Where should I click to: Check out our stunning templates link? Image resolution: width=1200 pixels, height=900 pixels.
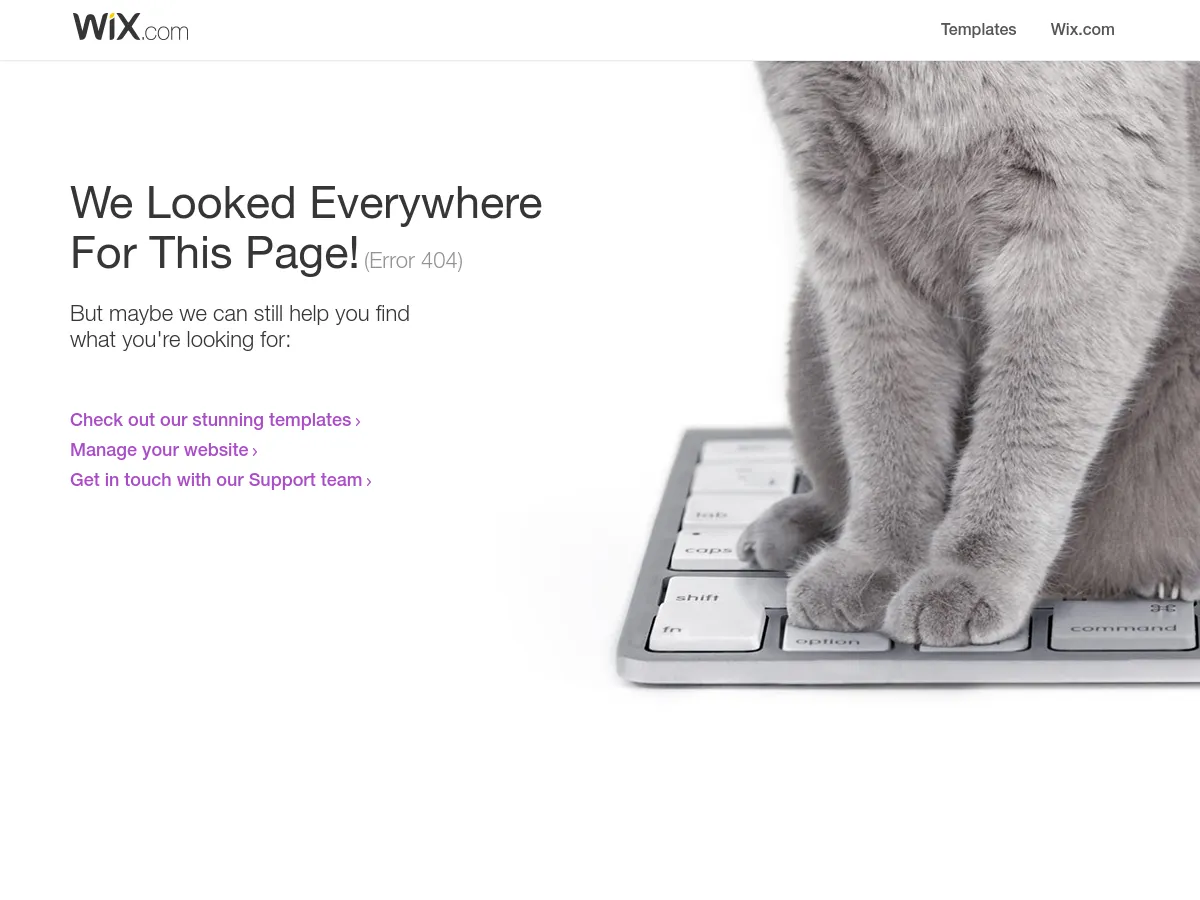210,420
